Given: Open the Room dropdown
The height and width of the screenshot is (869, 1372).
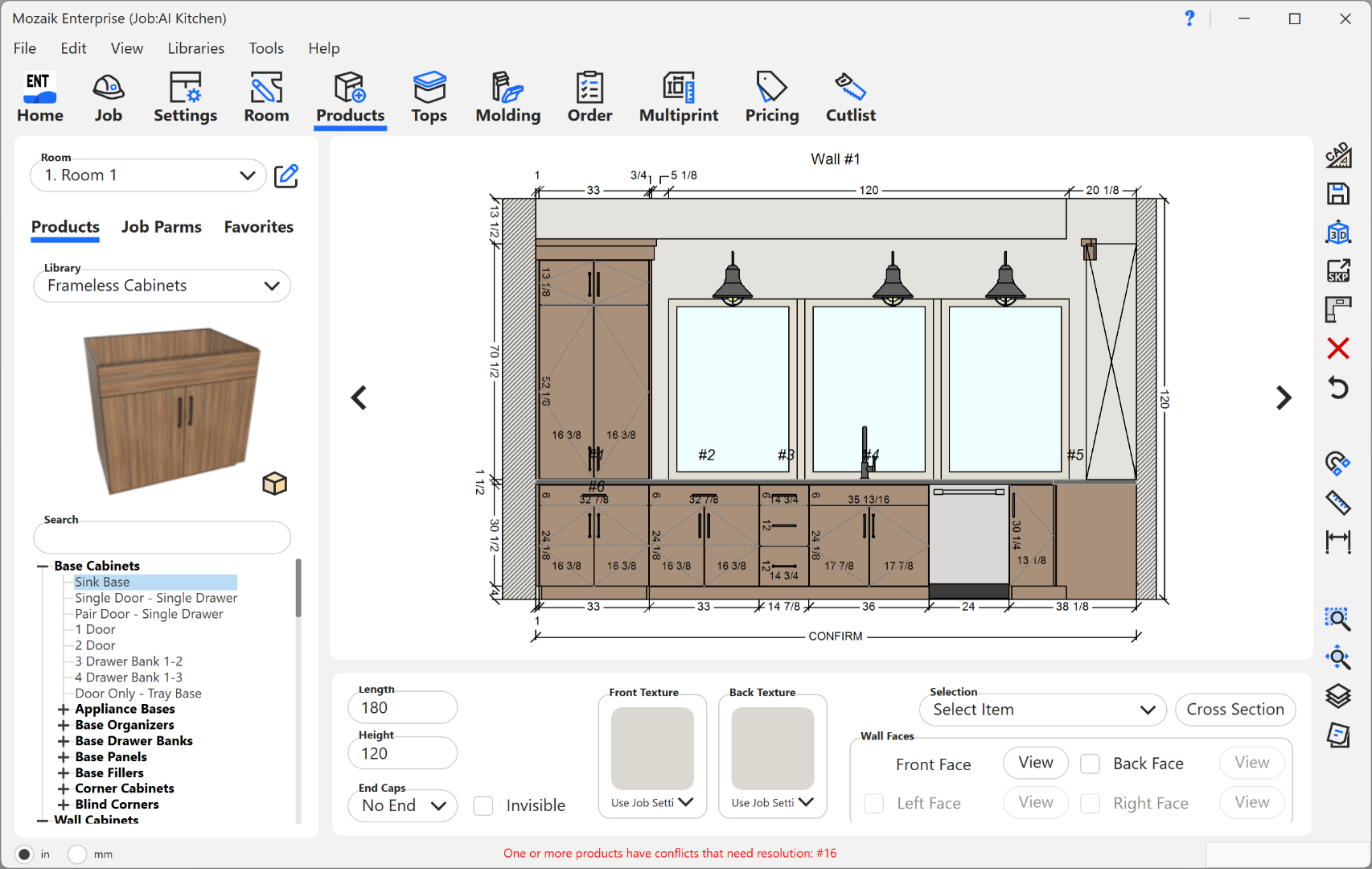Looking at the screenshot, I should pos(148,175).
